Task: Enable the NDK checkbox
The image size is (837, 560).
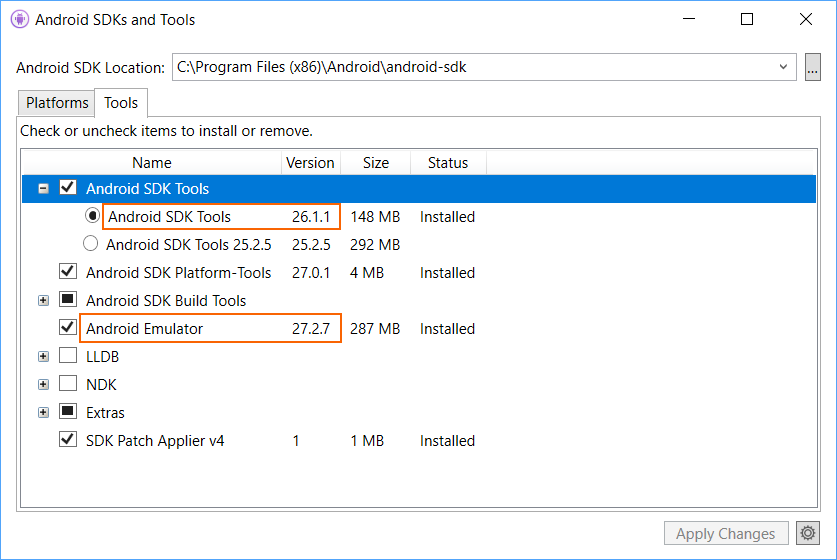Action: (68, 384)
